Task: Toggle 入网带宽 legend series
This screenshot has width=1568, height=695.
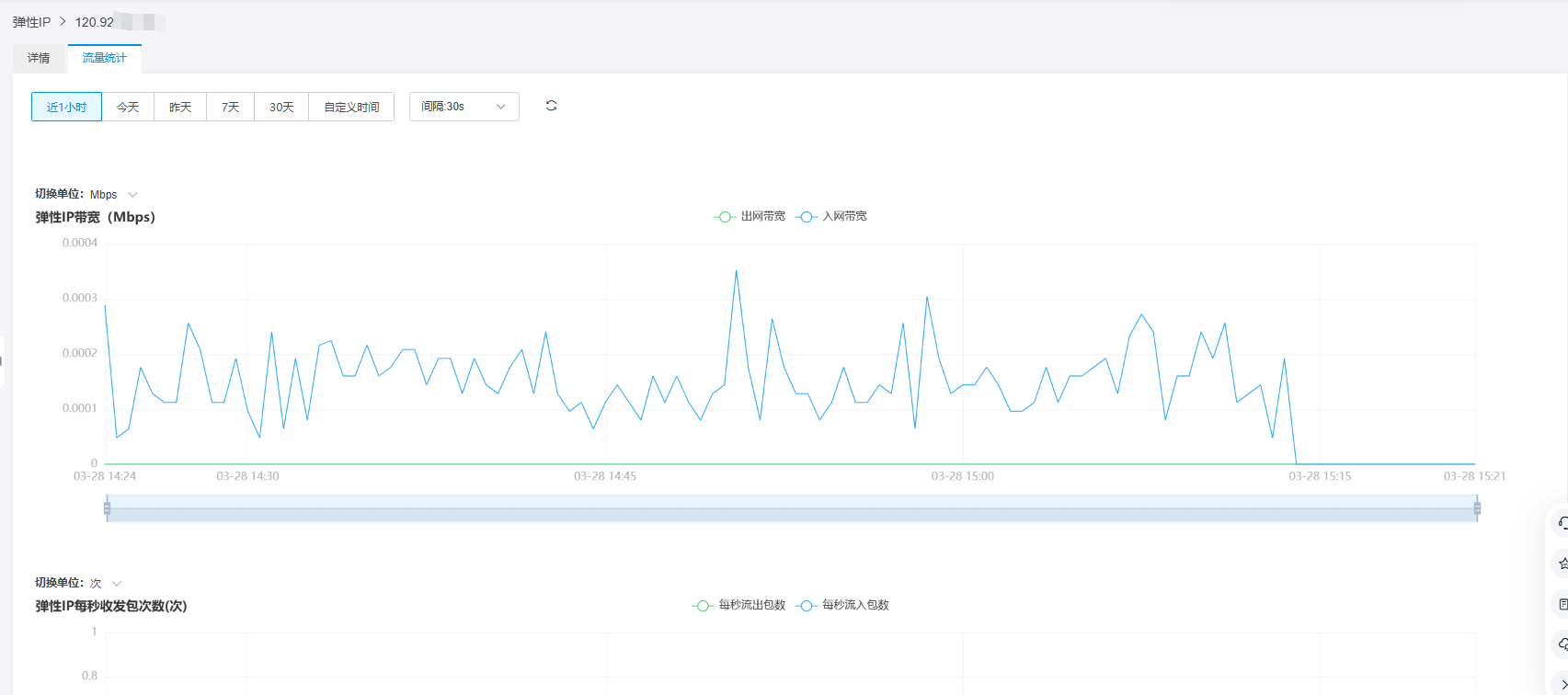Action: click(x=832, y=217)
